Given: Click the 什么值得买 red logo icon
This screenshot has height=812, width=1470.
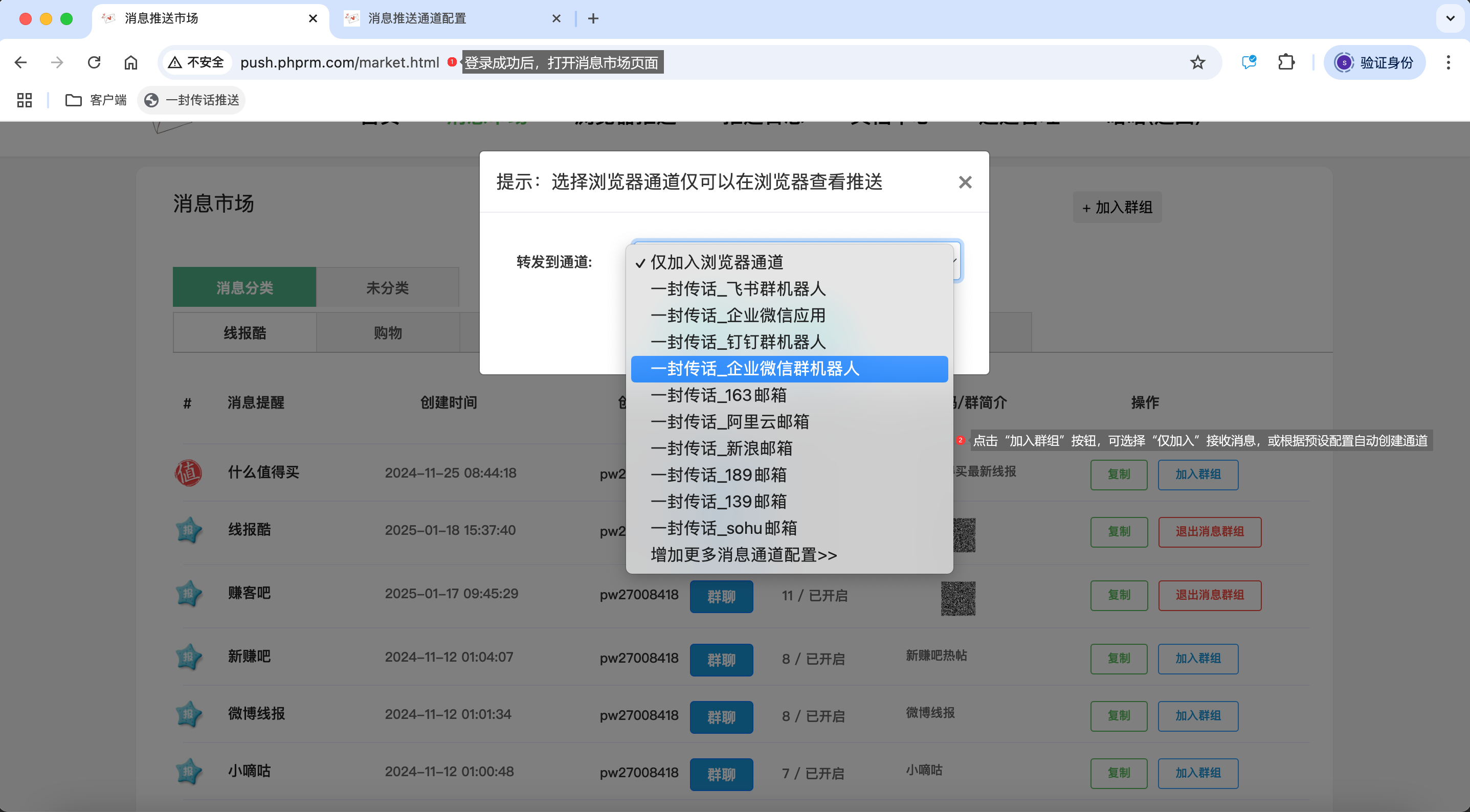Looking at the screenshot, I should tap(188, 473).
